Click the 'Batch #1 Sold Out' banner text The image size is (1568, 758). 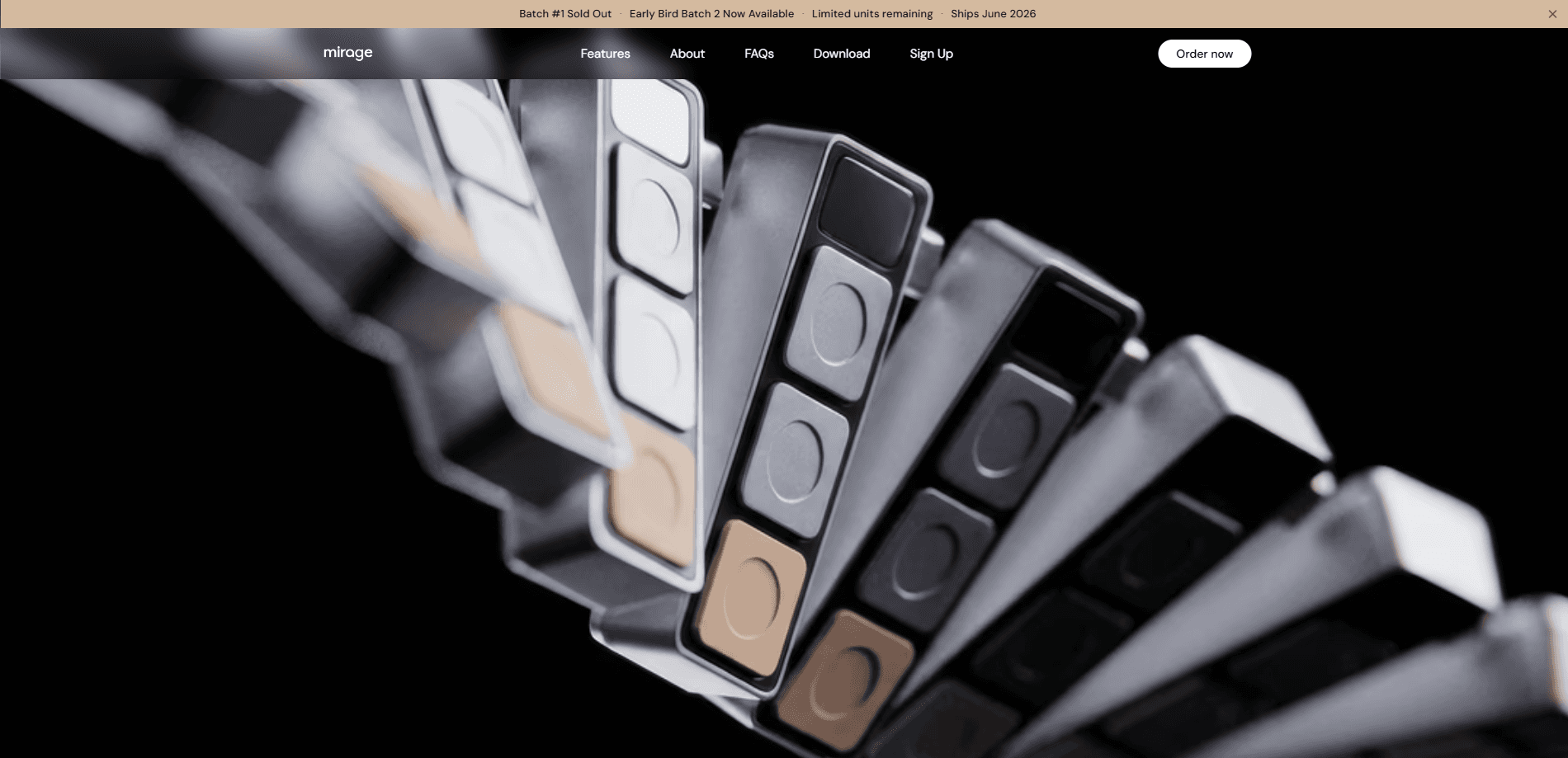point(565,14)
